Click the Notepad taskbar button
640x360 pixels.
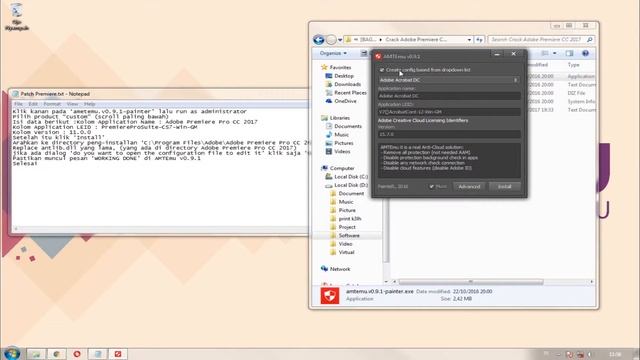tap(98, 354)
